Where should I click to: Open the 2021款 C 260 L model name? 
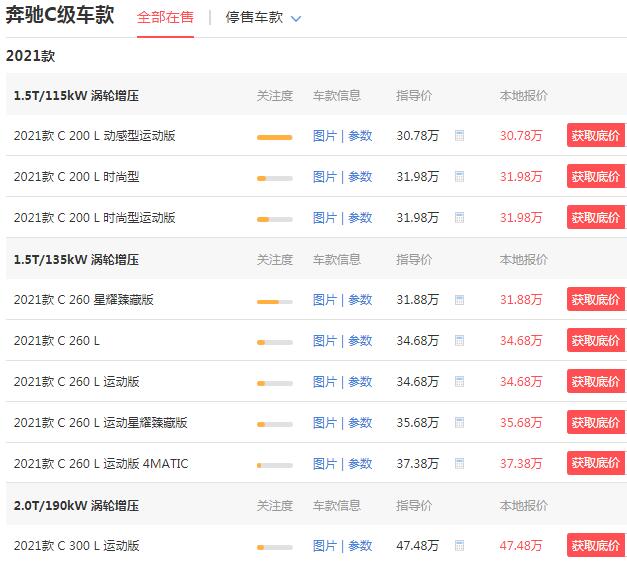pos(57,341)
